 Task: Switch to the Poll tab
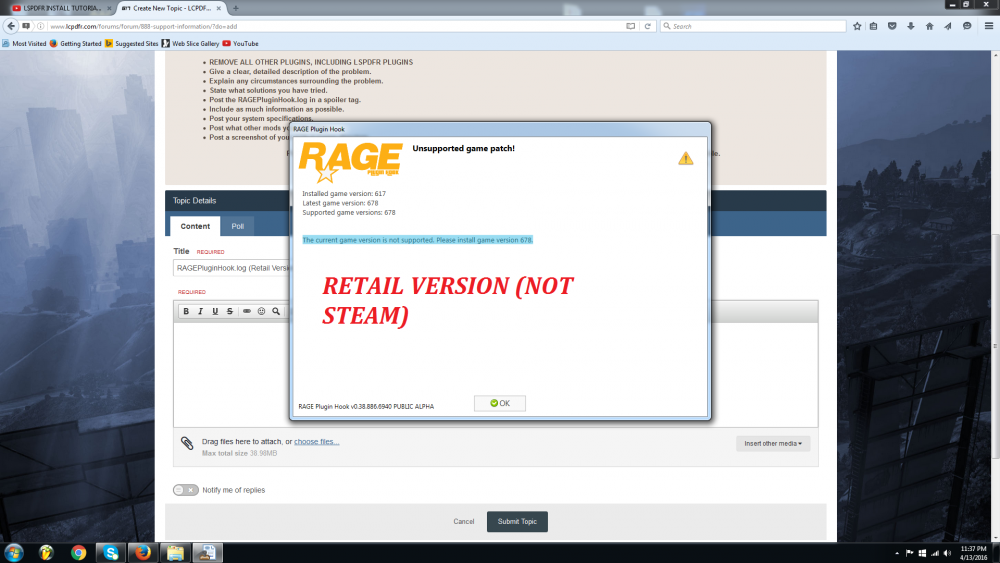(x=237, y=226)
